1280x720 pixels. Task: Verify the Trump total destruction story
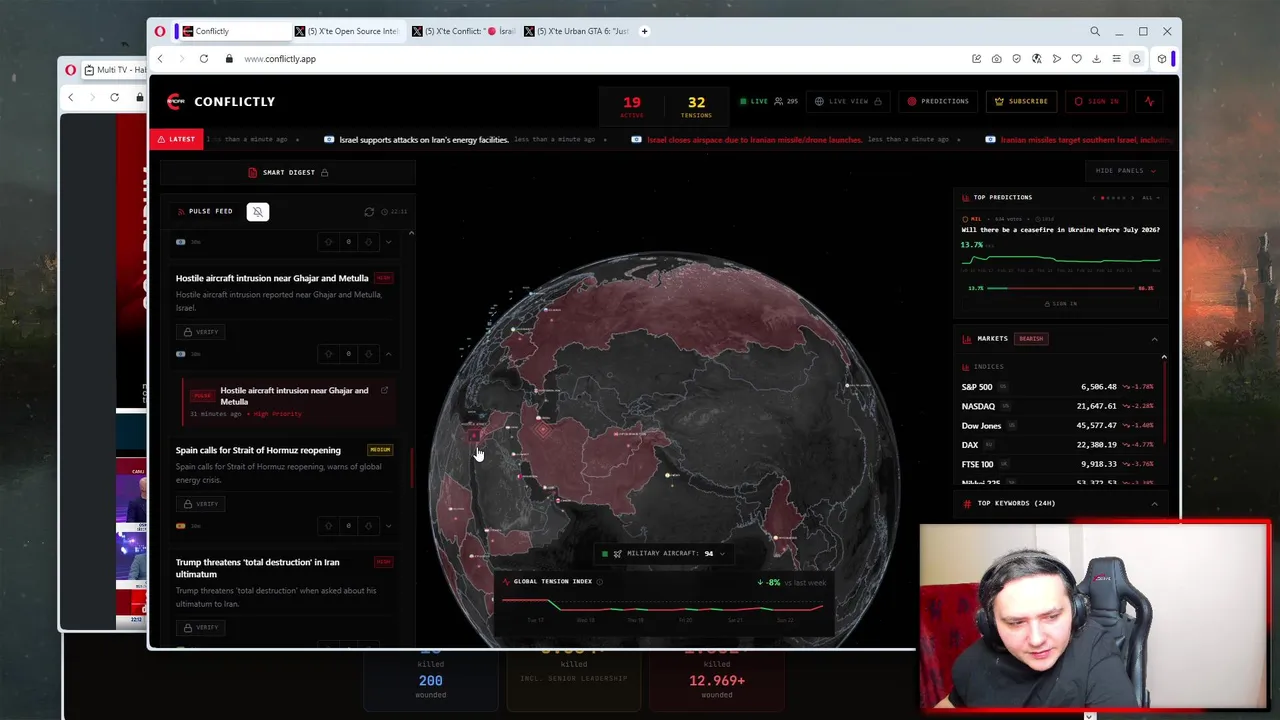(x=201, y=627)
